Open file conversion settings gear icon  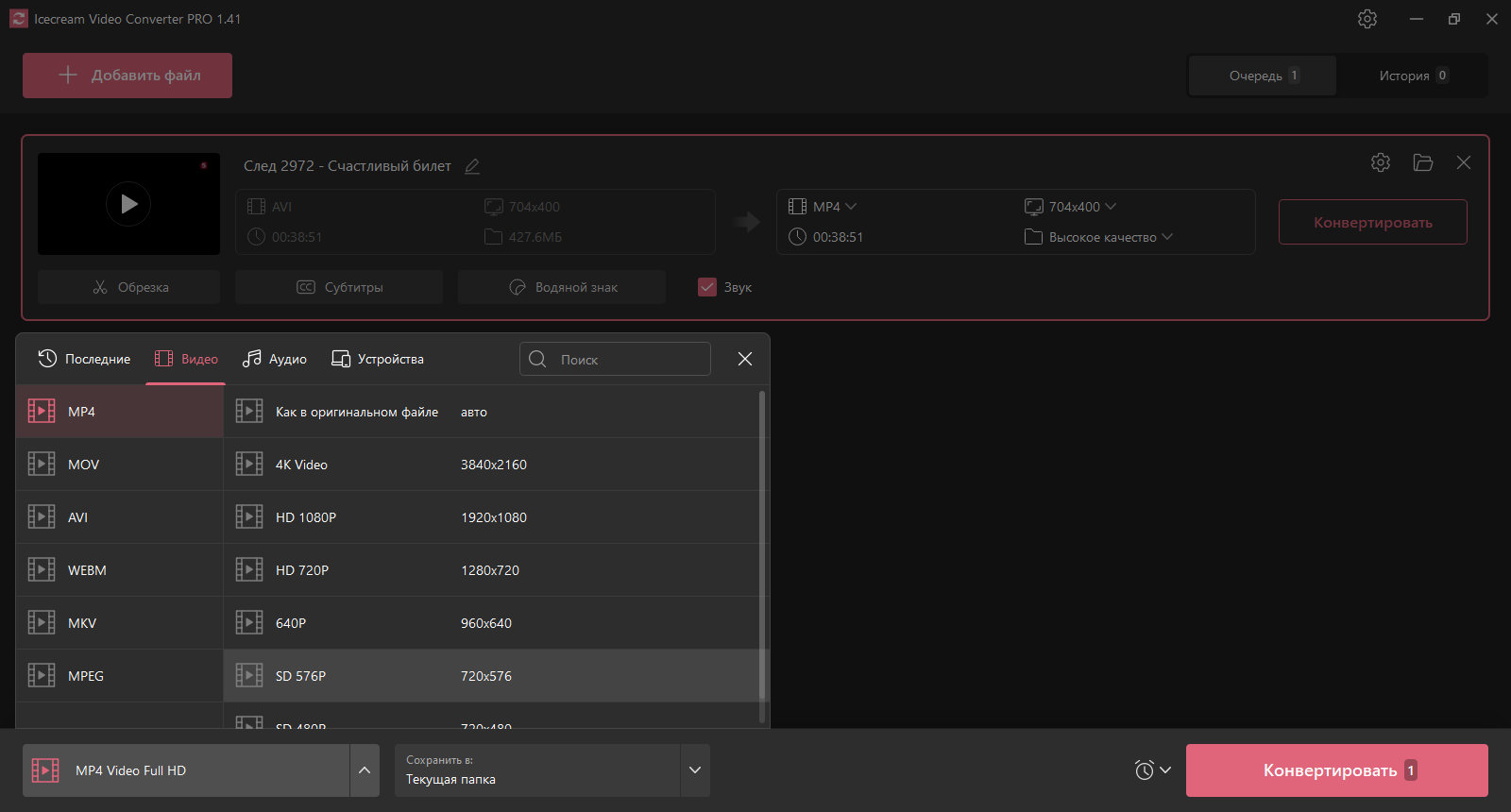coord(1381,162)
